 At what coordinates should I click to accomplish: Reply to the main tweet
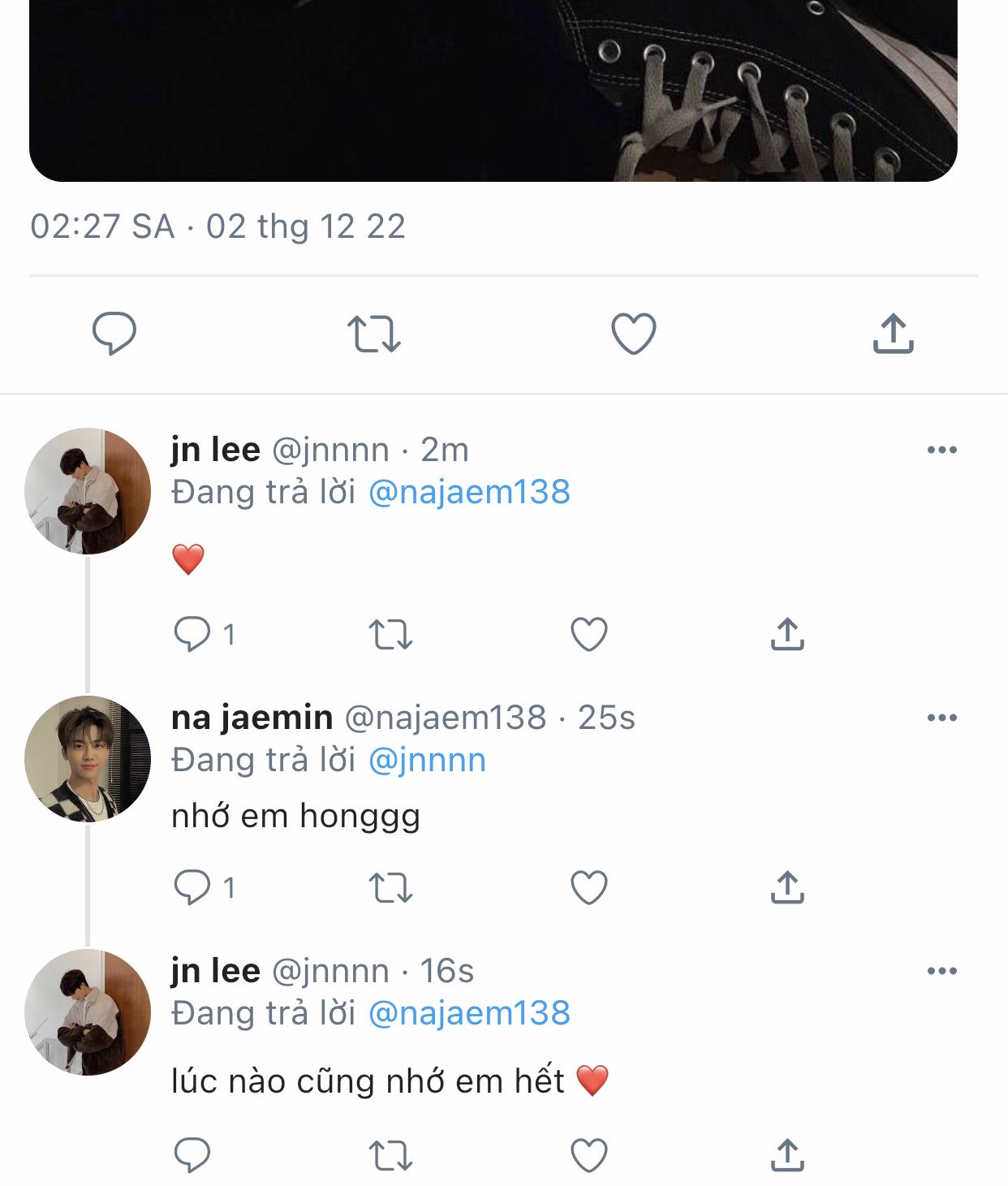[x=114, y=333]
